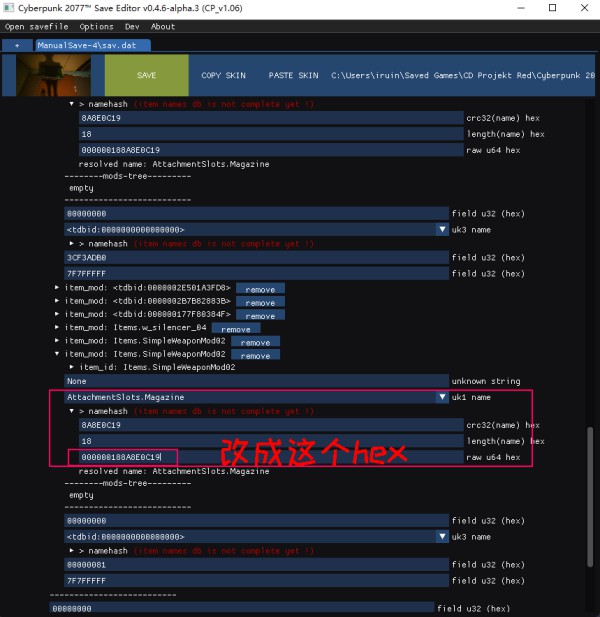Click the COPY SKIN button
The height and width of the screenshot is (617, 600).
[x=223, y=76]
